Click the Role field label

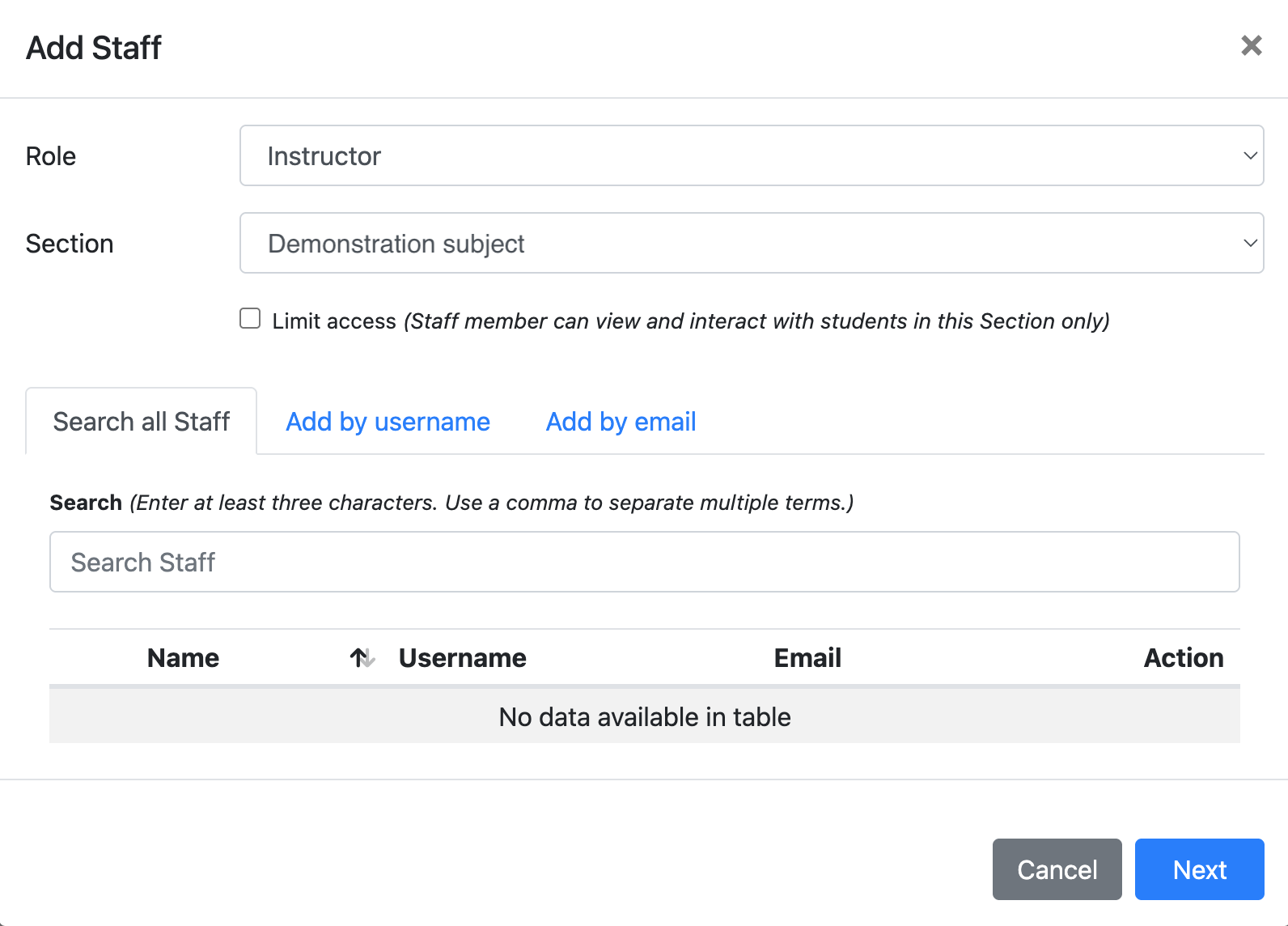pyautogui.click(x=51, y=155)
